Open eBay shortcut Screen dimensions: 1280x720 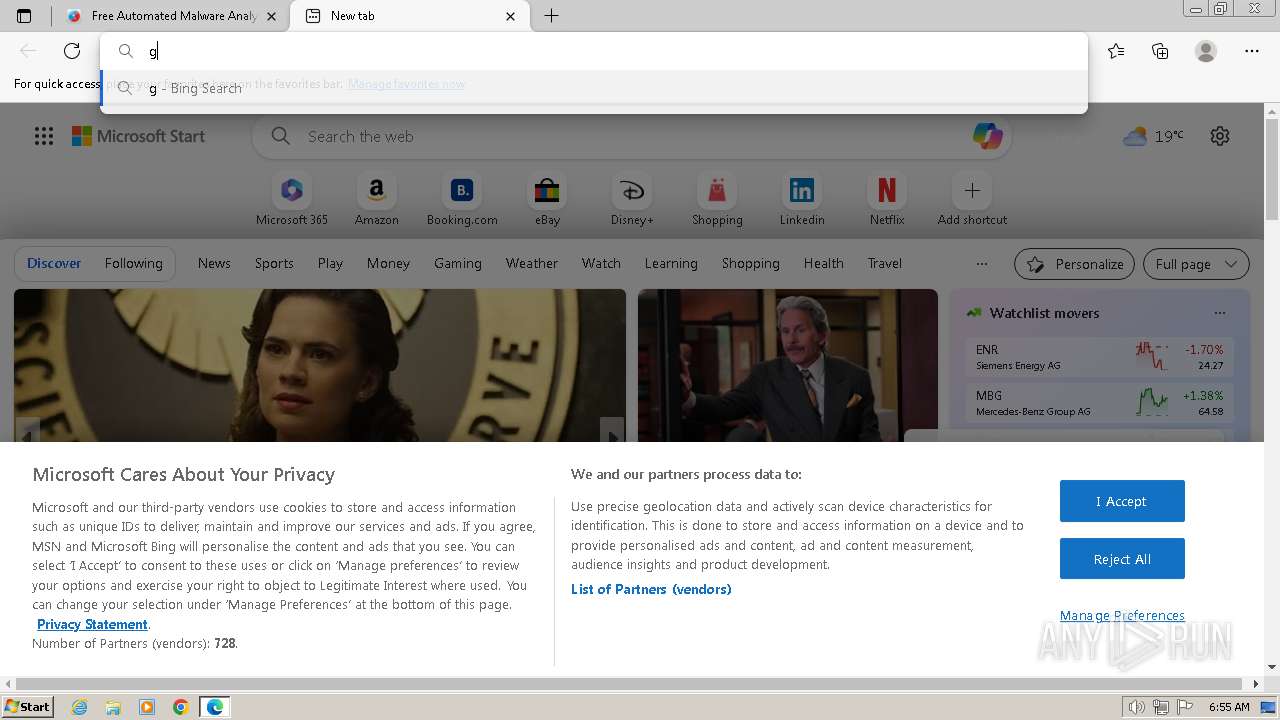coord(547,200)
